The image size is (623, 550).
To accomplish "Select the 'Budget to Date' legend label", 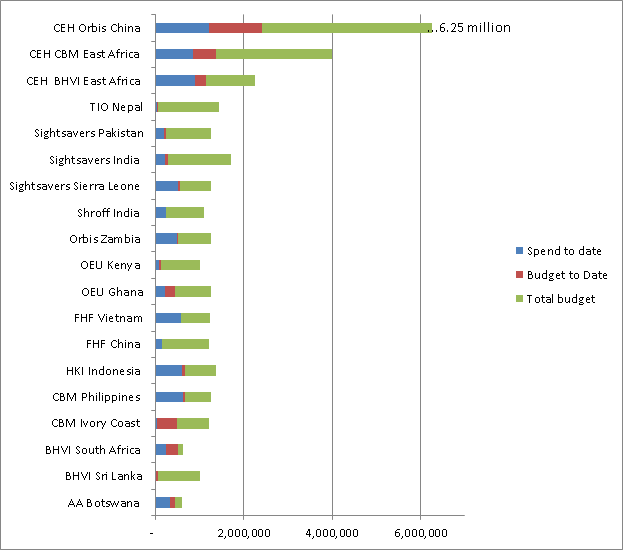I will click(567, 275).
